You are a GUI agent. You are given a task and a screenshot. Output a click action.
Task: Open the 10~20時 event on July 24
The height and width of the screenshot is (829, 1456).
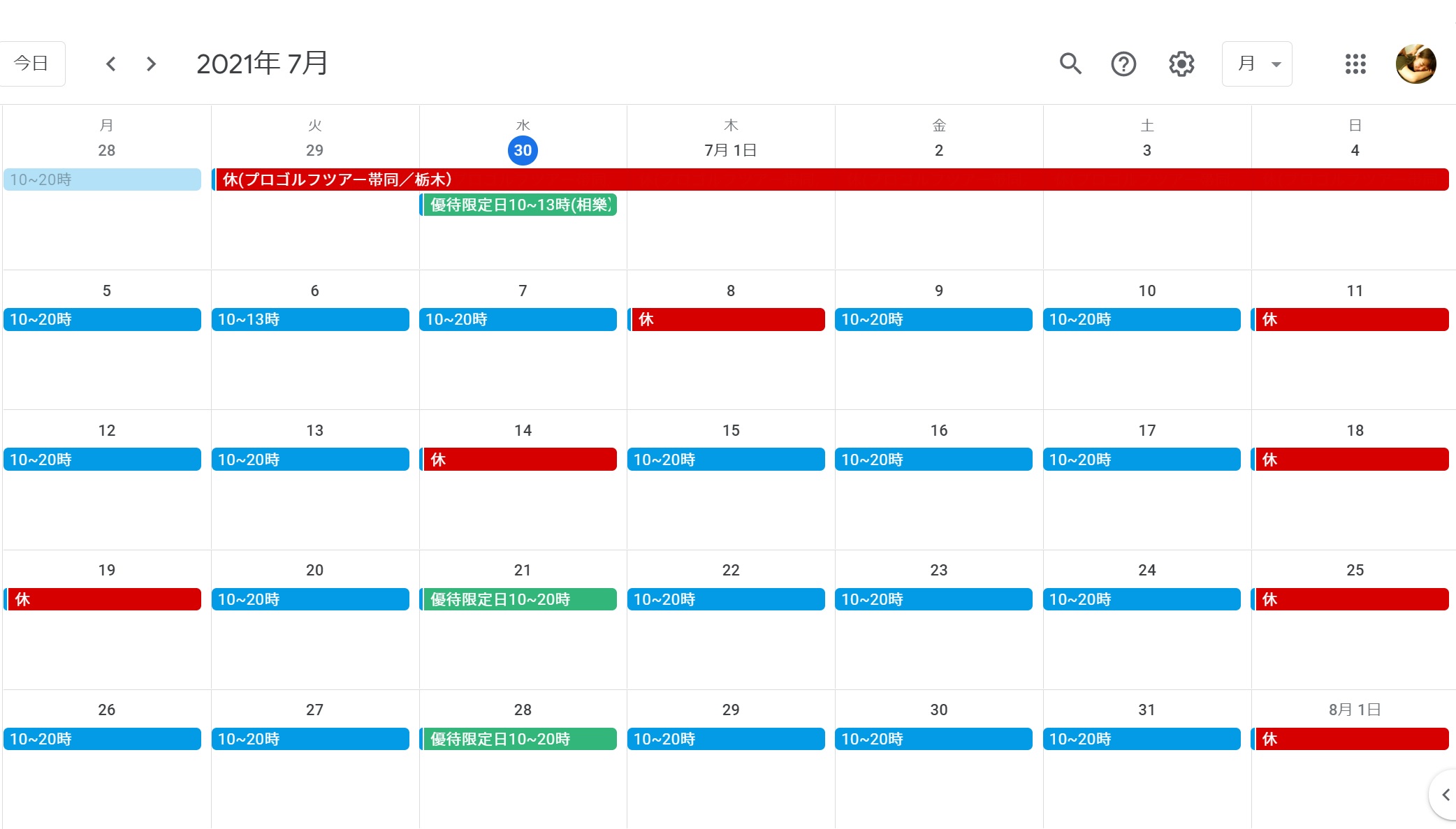[1142, 599]
